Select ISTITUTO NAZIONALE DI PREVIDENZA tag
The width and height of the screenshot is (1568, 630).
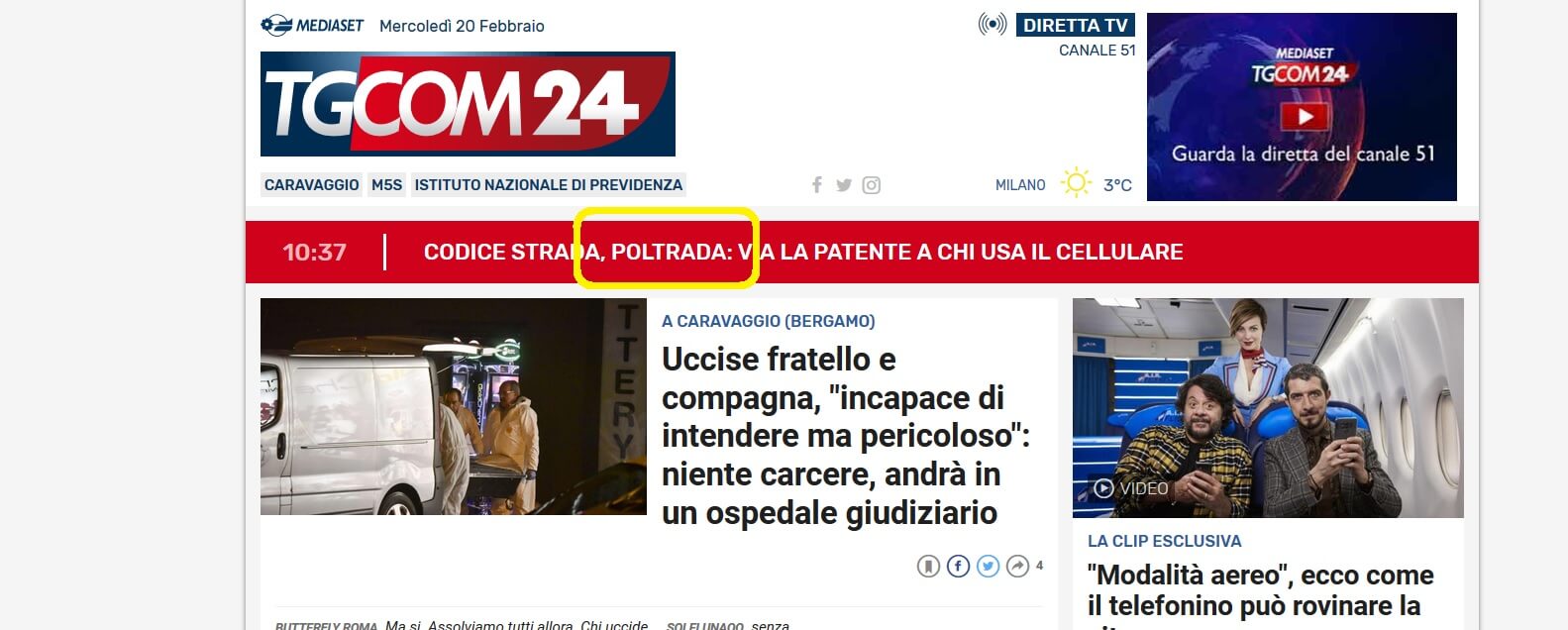pos(549,185)
